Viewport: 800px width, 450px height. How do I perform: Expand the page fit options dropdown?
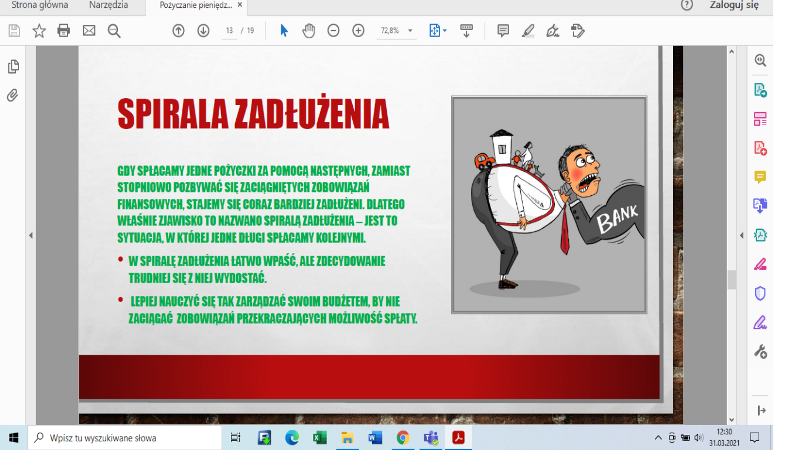click(x=438, y=31)
